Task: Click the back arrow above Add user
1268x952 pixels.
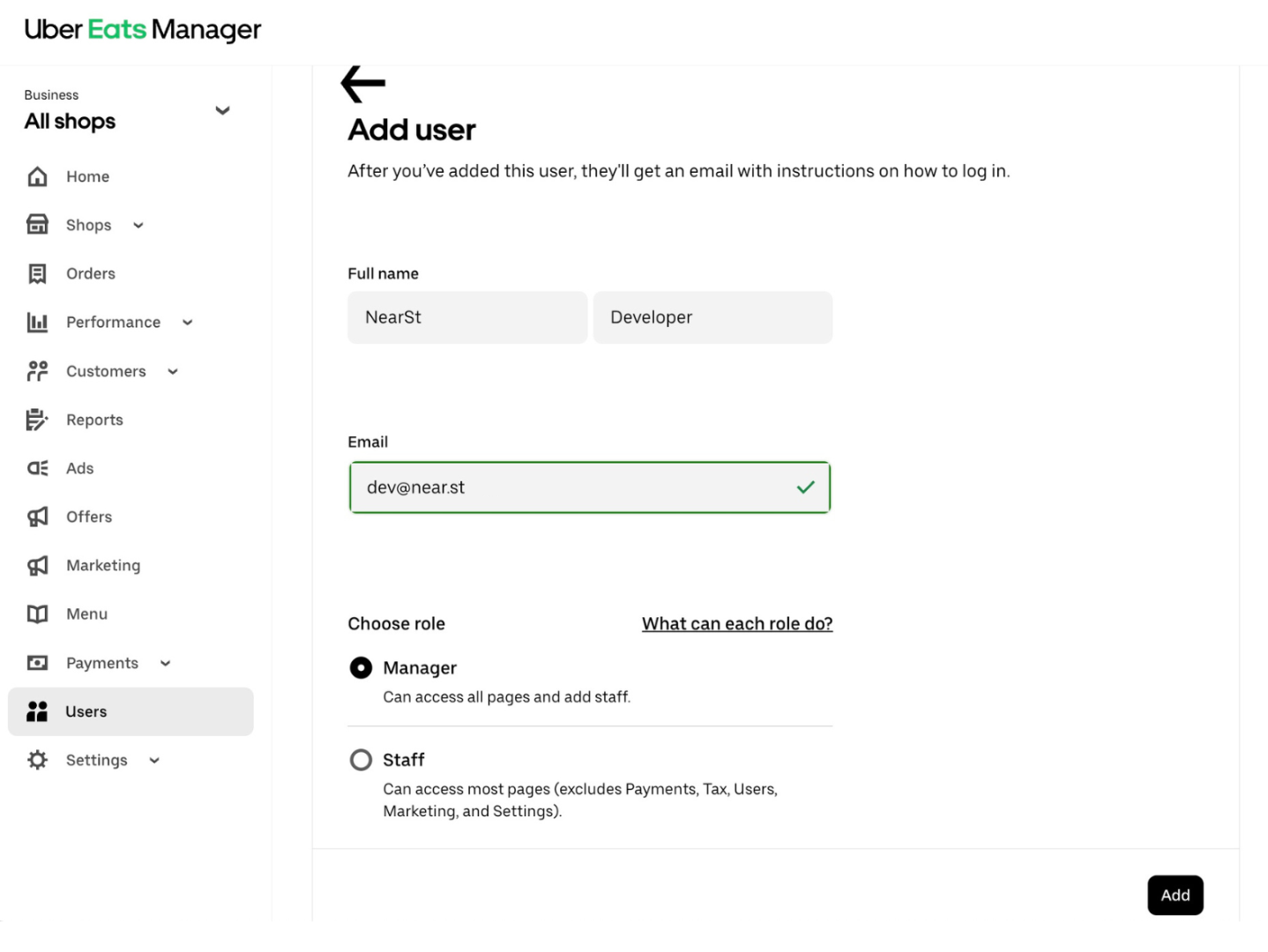Action: coord(362,84)
